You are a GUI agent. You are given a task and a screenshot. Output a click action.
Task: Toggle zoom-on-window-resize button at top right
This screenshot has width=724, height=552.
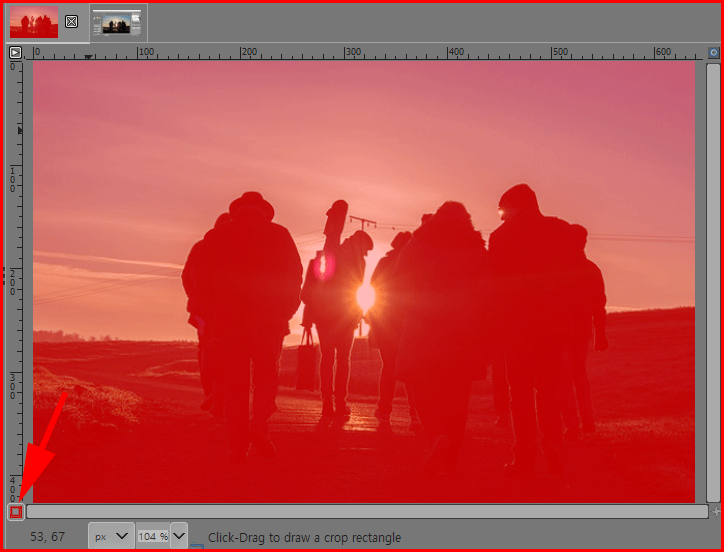coord(714,52)
